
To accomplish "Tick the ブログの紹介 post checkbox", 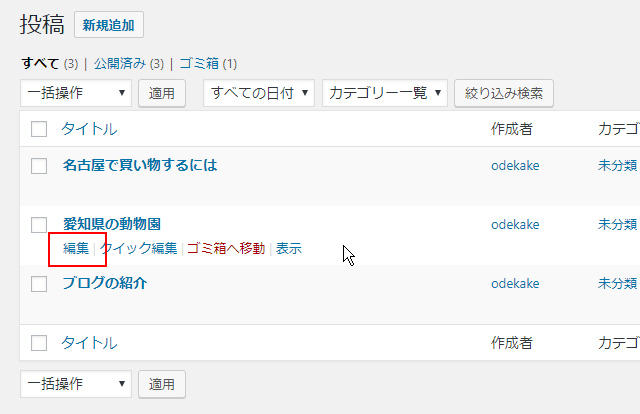I will [x=39, y=284].
